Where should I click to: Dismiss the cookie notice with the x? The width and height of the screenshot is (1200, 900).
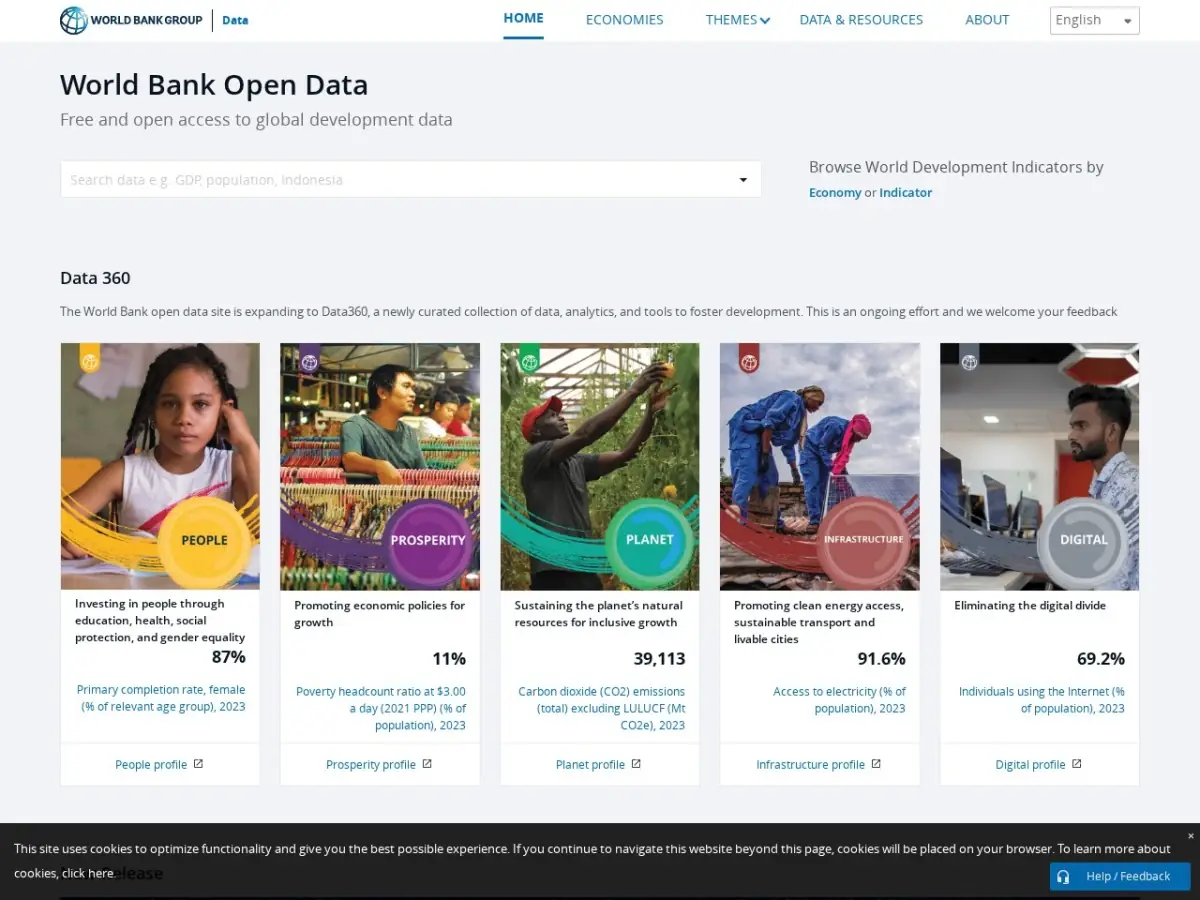click(x=1190, y=836)
